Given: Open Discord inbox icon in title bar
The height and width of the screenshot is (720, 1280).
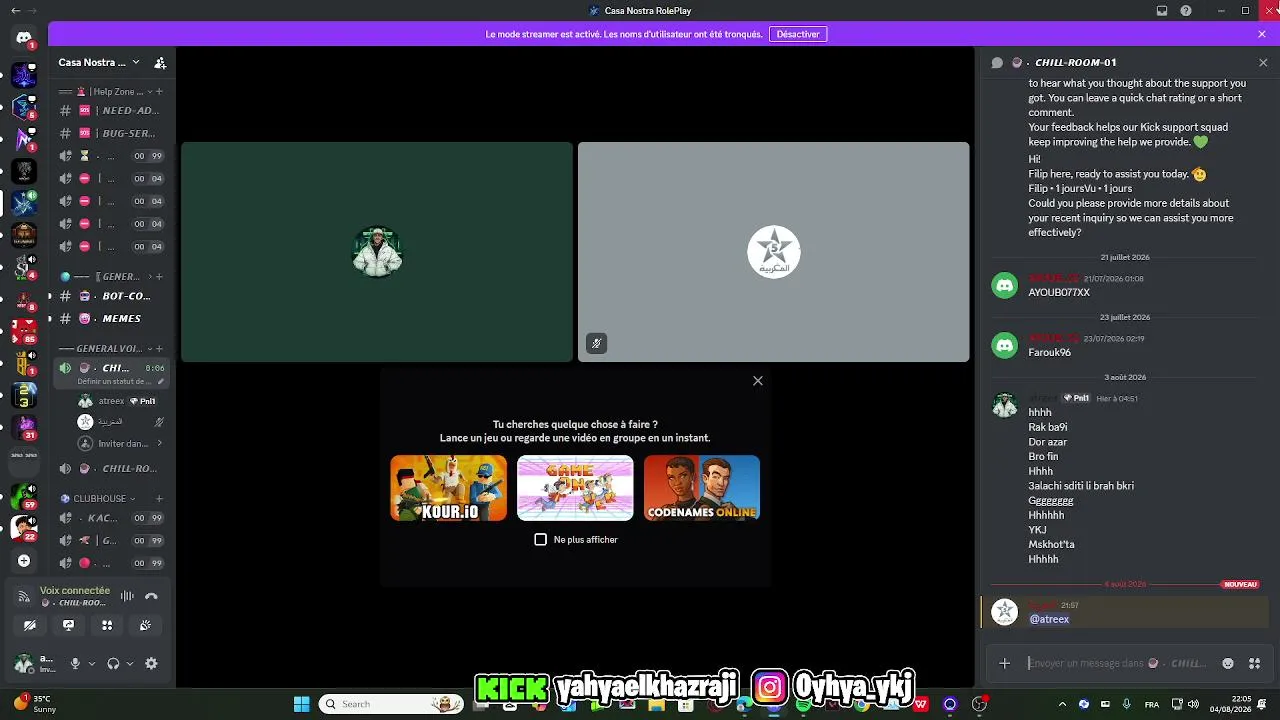Looking at the screenshot, I should (x=1162, y=11).
